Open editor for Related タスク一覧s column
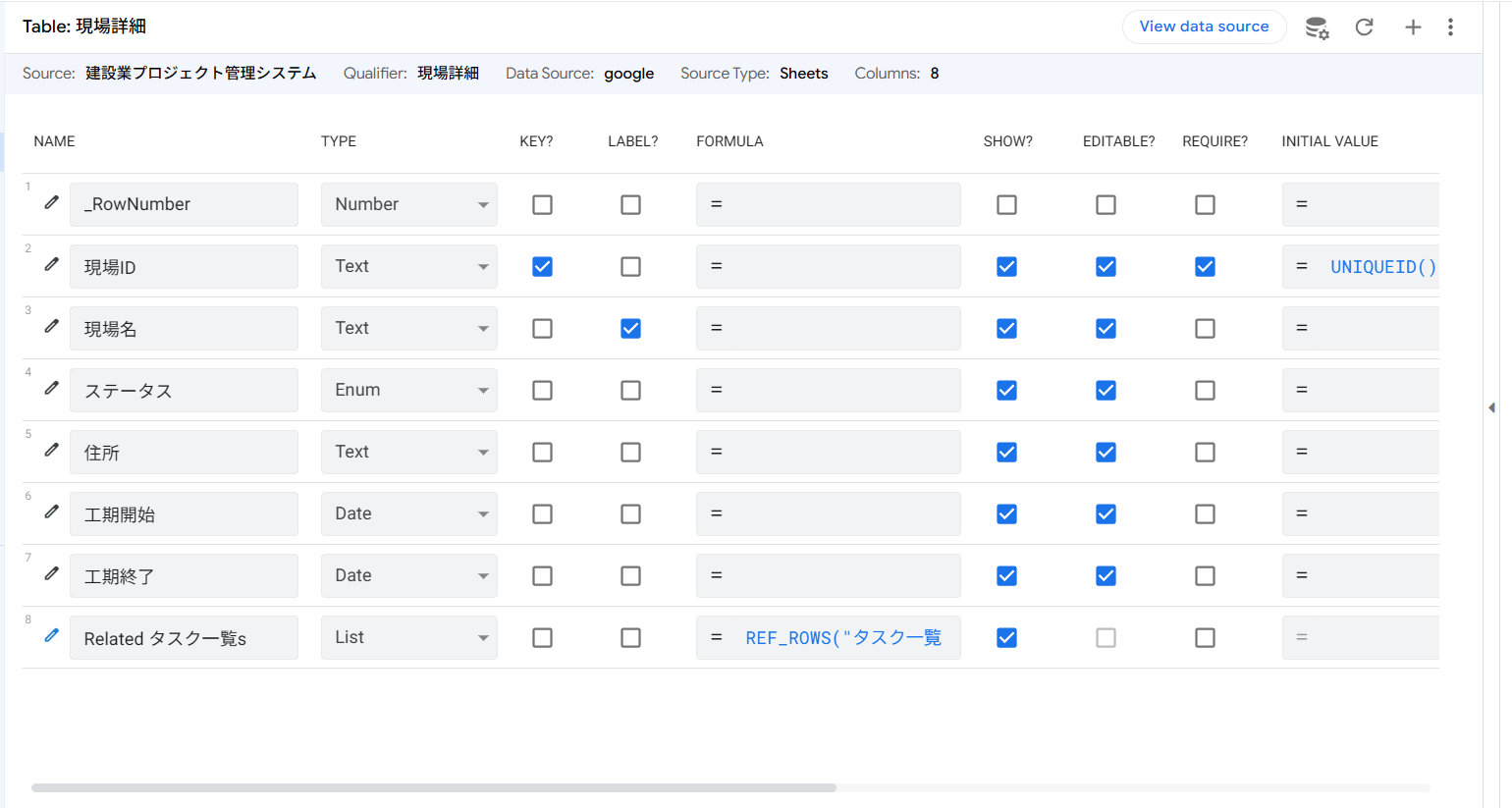Screen dimensions: 1512x808 [52, 636]
